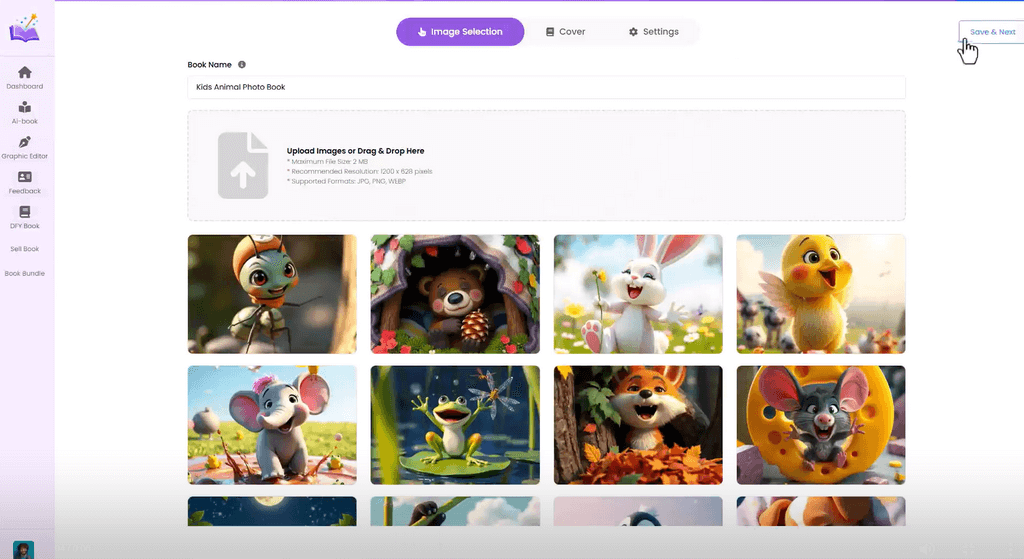This screenshot has height=559, width=1024.
Task: Switch to the Image Selection tab
Action: (460, 31)
